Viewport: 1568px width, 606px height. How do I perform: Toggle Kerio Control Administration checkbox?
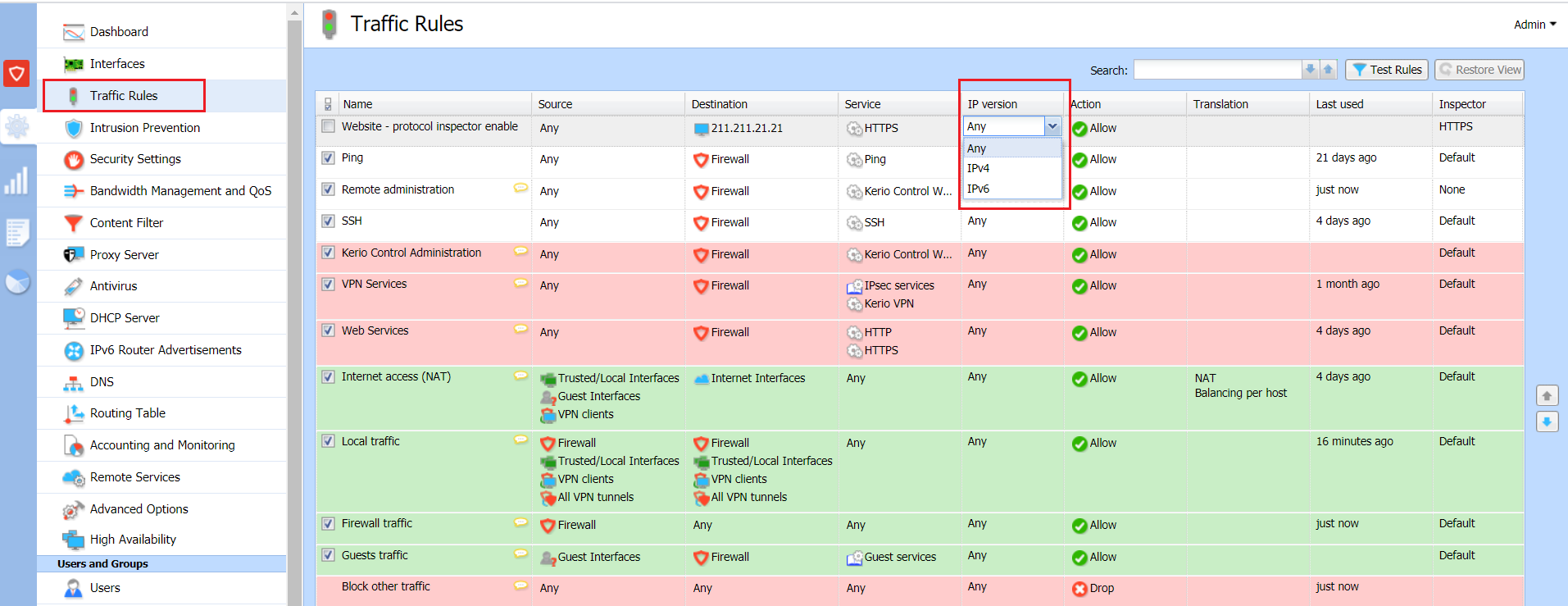pyautogui.click(x=328, y=253)
